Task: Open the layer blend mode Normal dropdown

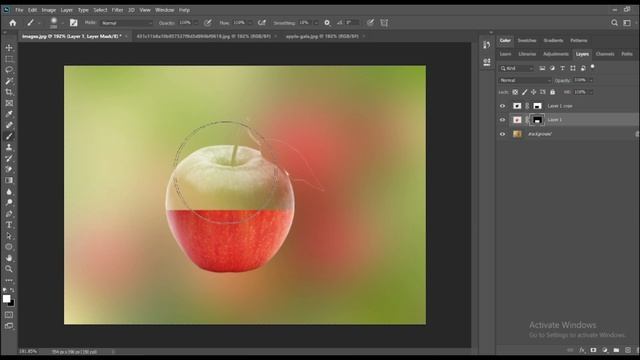Action: click(525, 80)
